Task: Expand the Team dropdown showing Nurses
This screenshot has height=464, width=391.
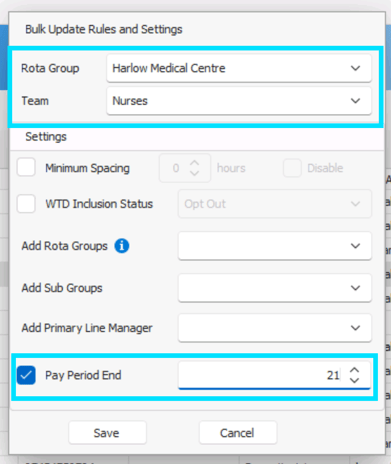Action: click(239, 101)
